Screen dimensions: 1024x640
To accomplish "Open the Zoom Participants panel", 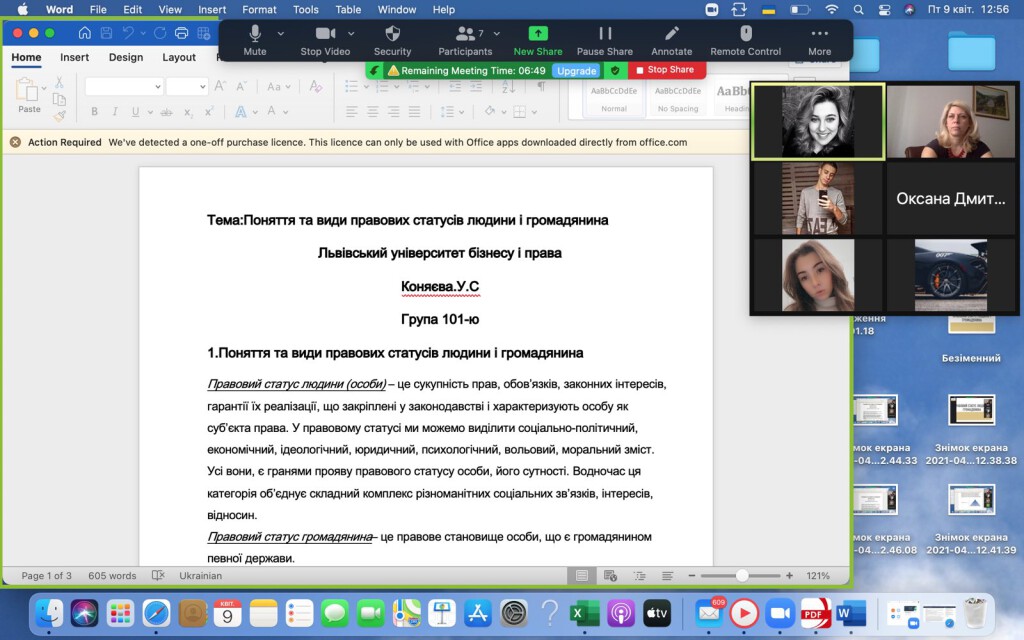I will point(464,40).
